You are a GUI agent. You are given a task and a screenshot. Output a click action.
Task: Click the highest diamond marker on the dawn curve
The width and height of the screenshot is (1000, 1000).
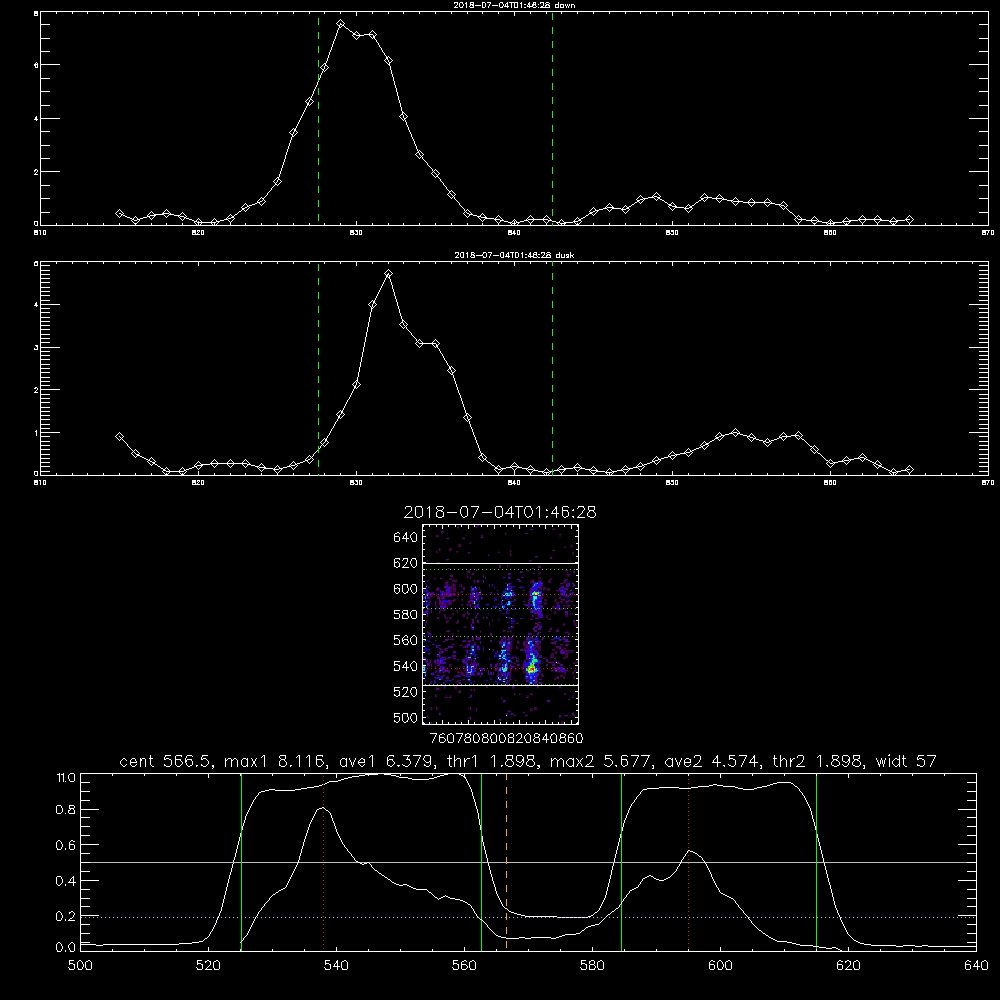click(341, 24)
